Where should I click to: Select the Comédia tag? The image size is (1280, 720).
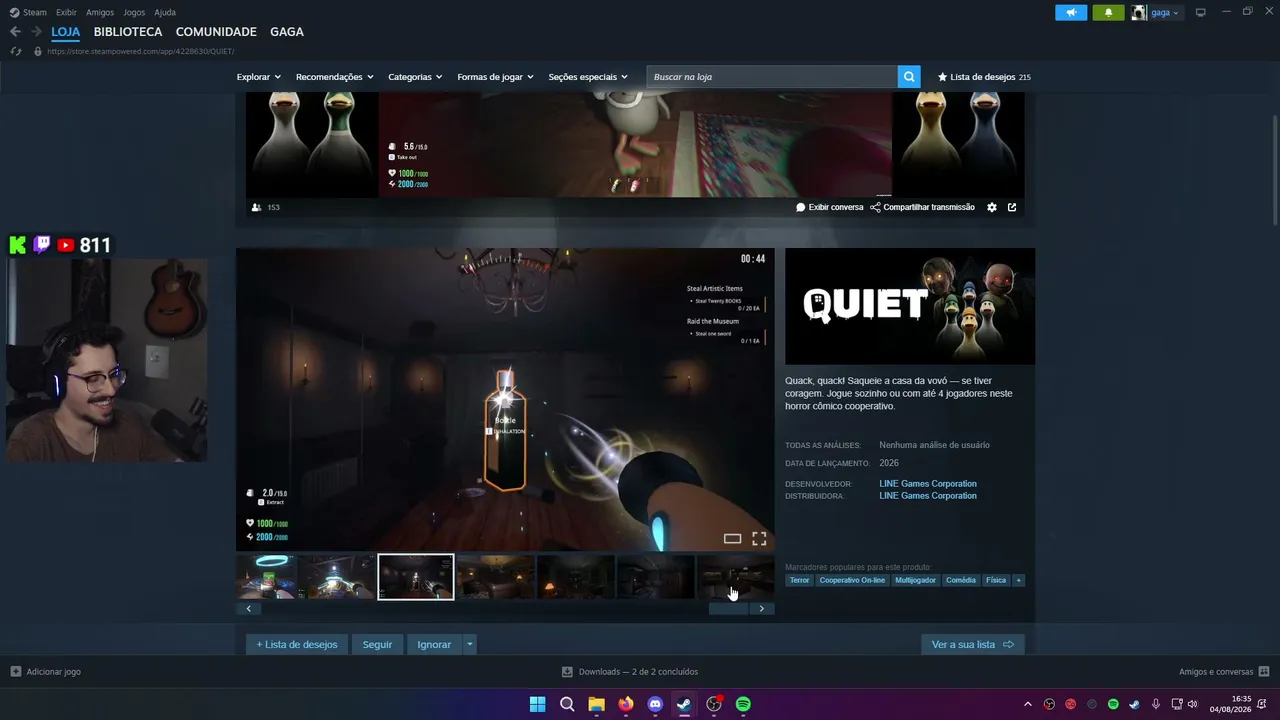[961, 580]
